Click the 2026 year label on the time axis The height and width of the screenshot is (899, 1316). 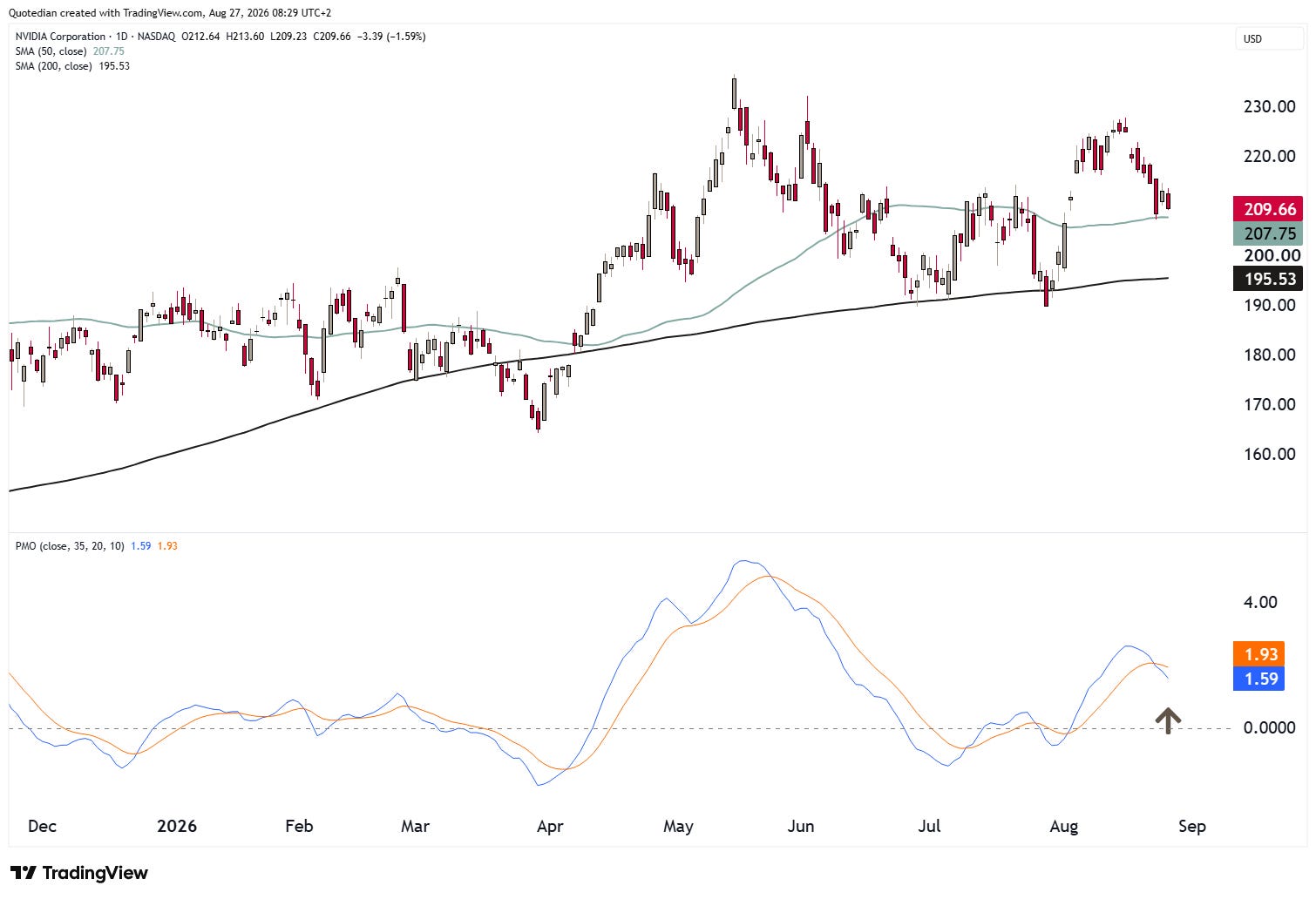pyautogui.click(x=177, y=826)
